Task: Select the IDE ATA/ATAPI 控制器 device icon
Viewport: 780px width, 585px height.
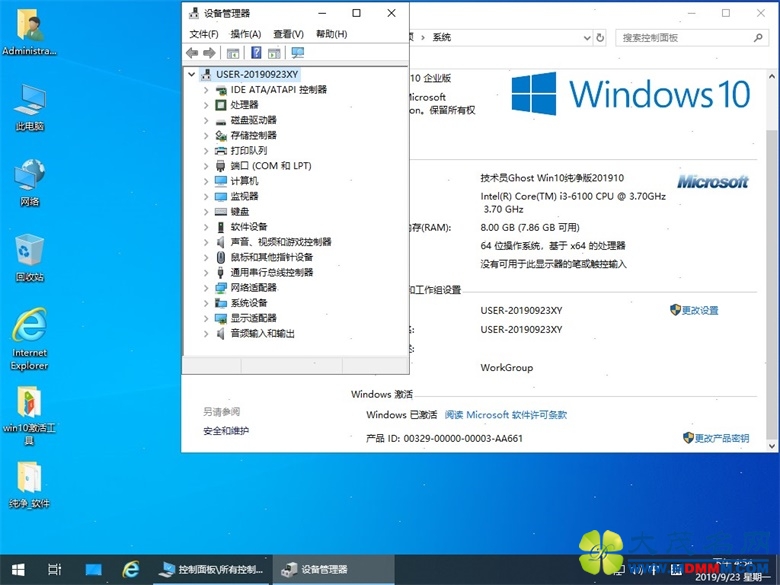Action: 221,90
